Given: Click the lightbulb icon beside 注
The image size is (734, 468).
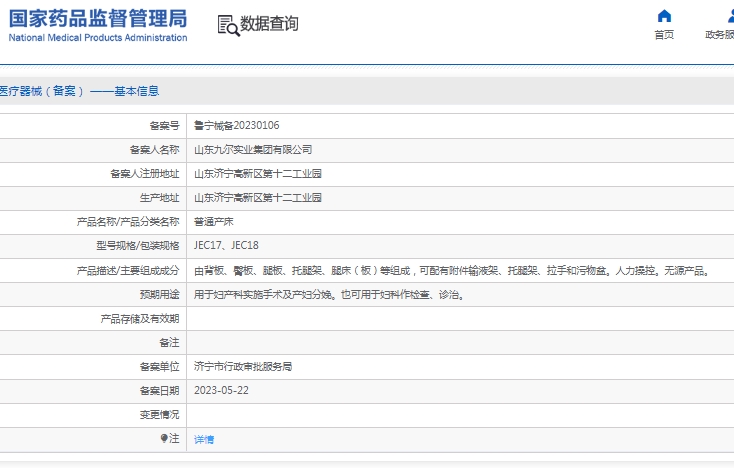Looking at the screenshot, I should coord(164,438).
